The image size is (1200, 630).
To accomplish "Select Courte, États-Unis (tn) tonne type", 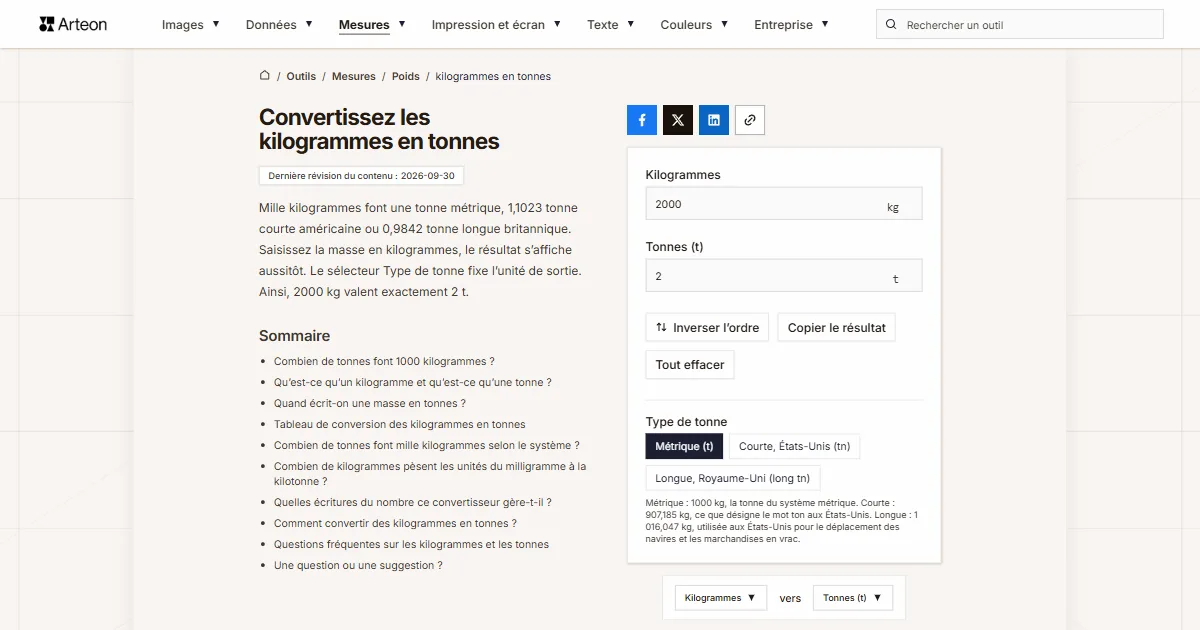I will 794,447.
